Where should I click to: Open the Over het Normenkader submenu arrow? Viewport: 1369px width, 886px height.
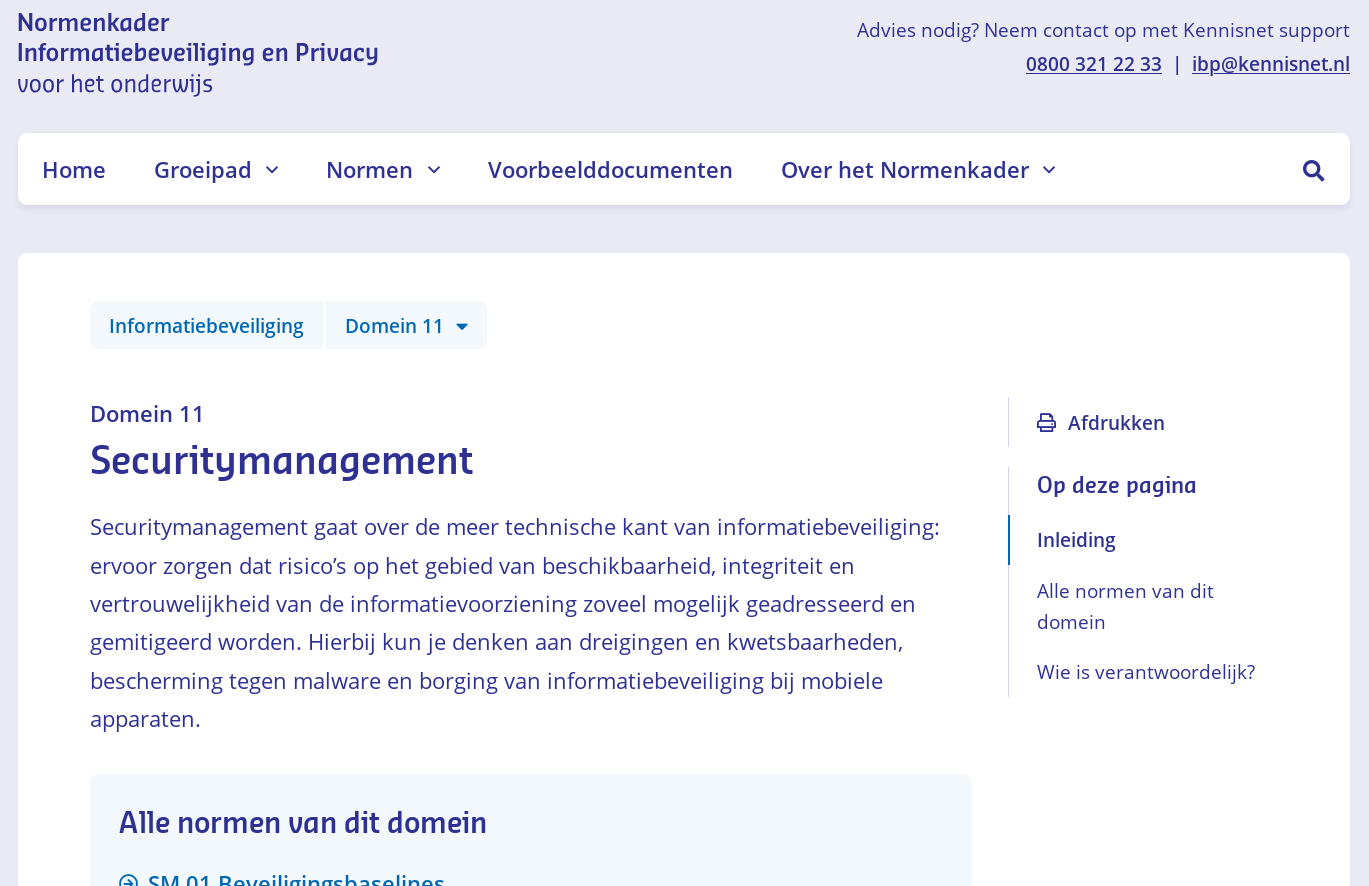pos(1049,170)
